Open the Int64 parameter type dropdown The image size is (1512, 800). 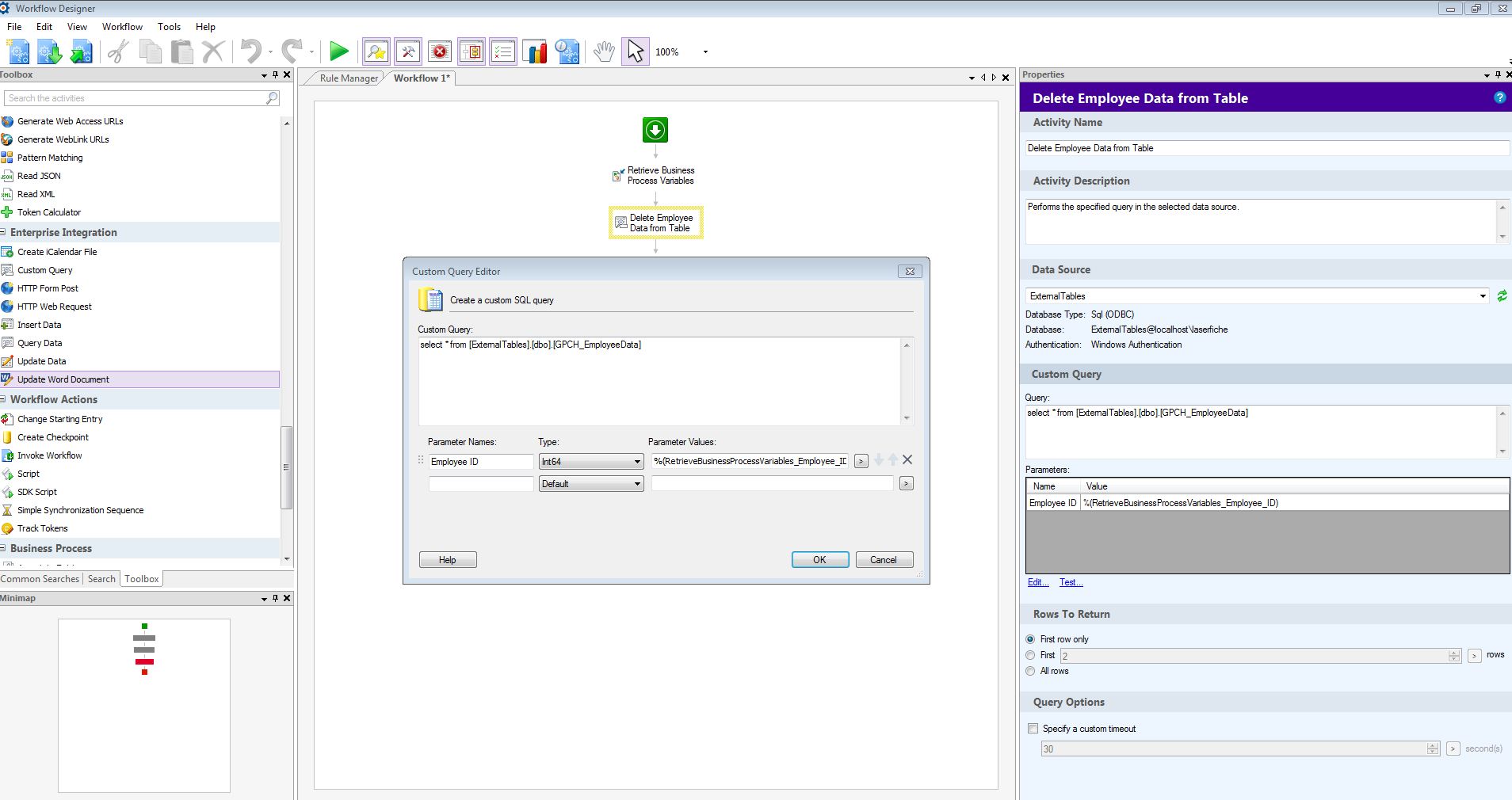pos(591,462)
